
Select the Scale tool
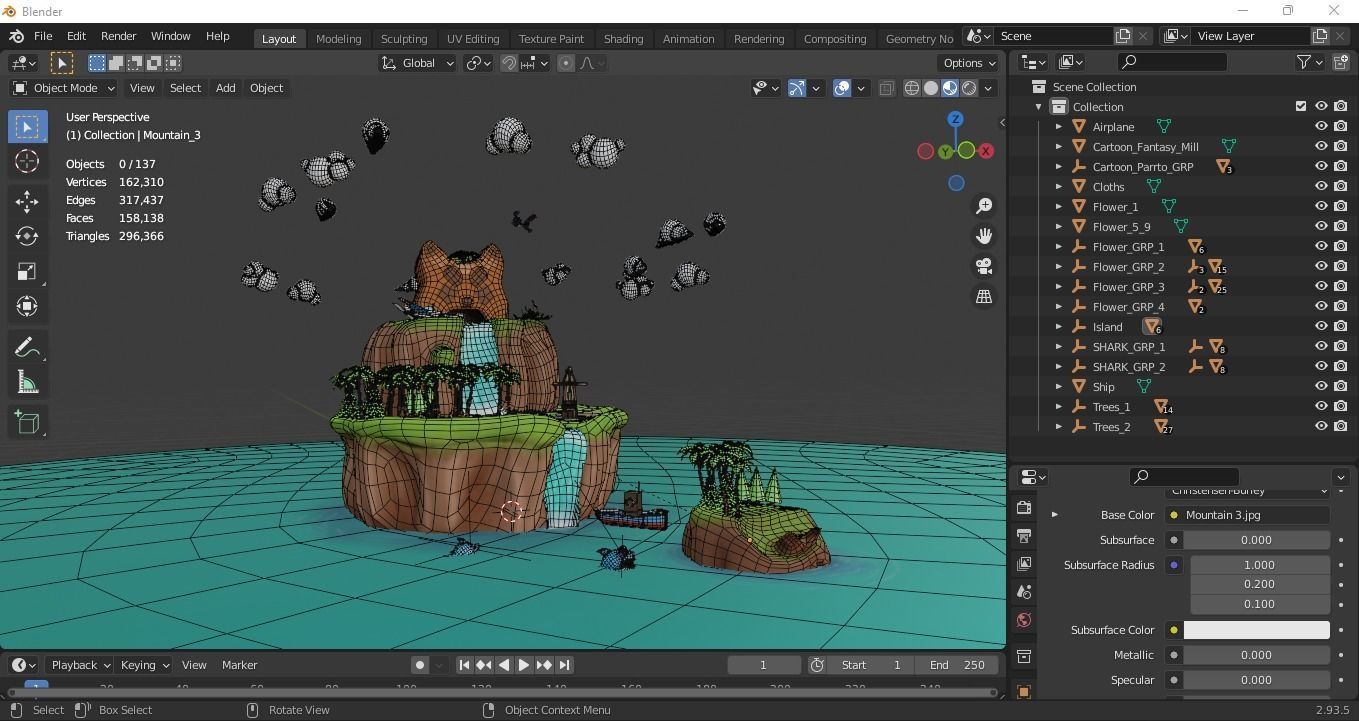tap(27, 271)
